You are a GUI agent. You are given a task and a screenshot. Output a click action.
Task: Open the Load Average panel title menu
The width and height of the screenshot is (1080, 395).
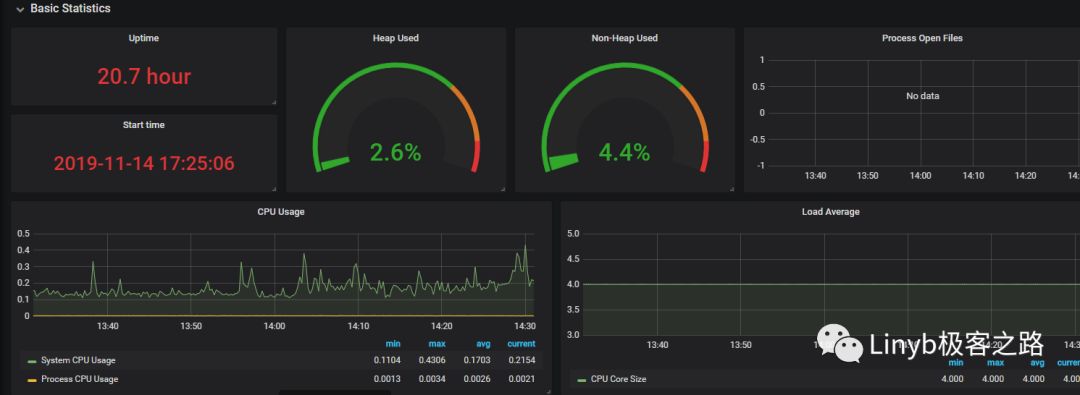[831, 212]
